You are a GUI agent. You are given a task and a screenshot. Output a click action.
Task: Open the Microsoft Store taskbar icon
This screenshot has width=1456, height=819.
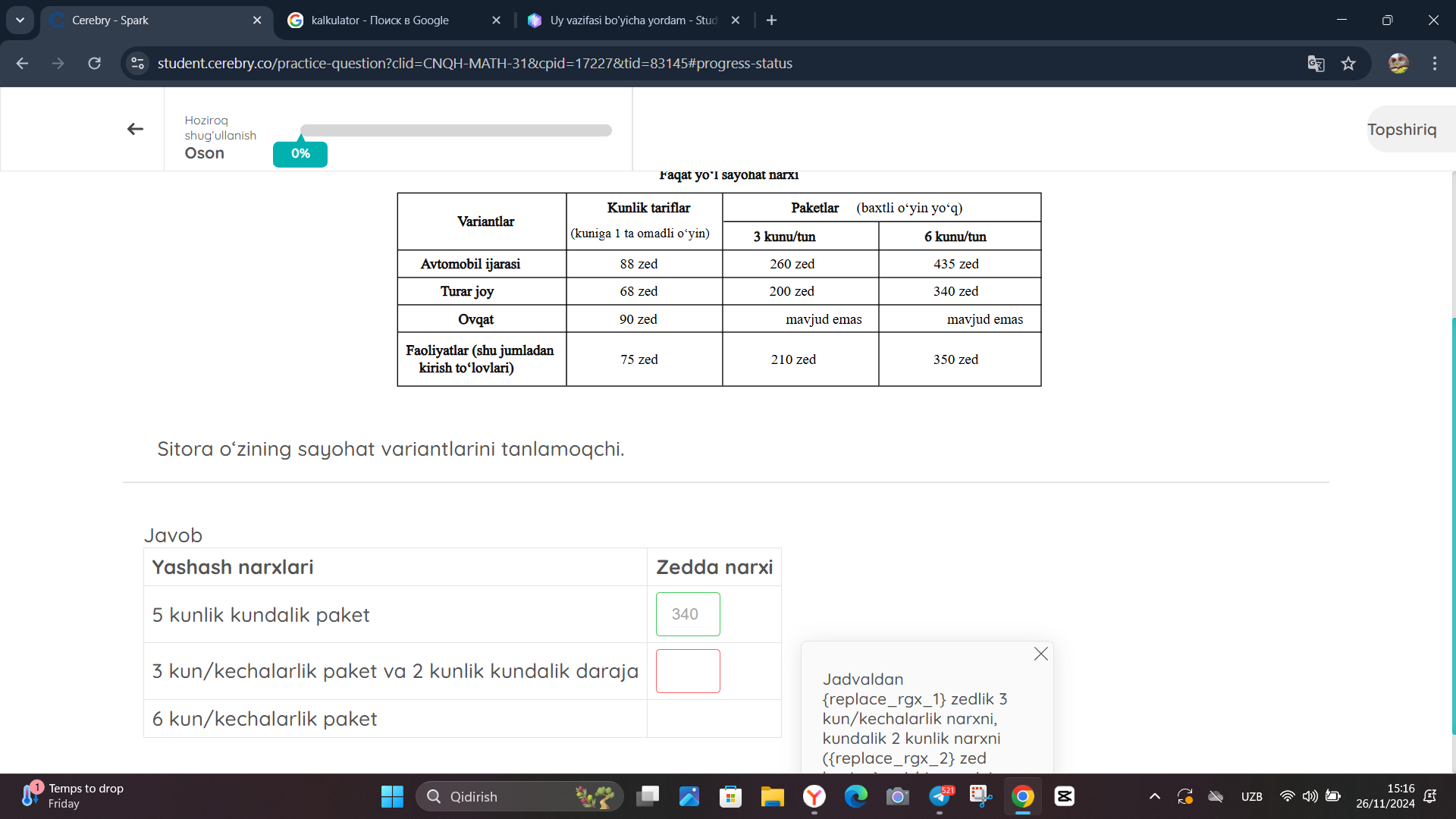730,796
